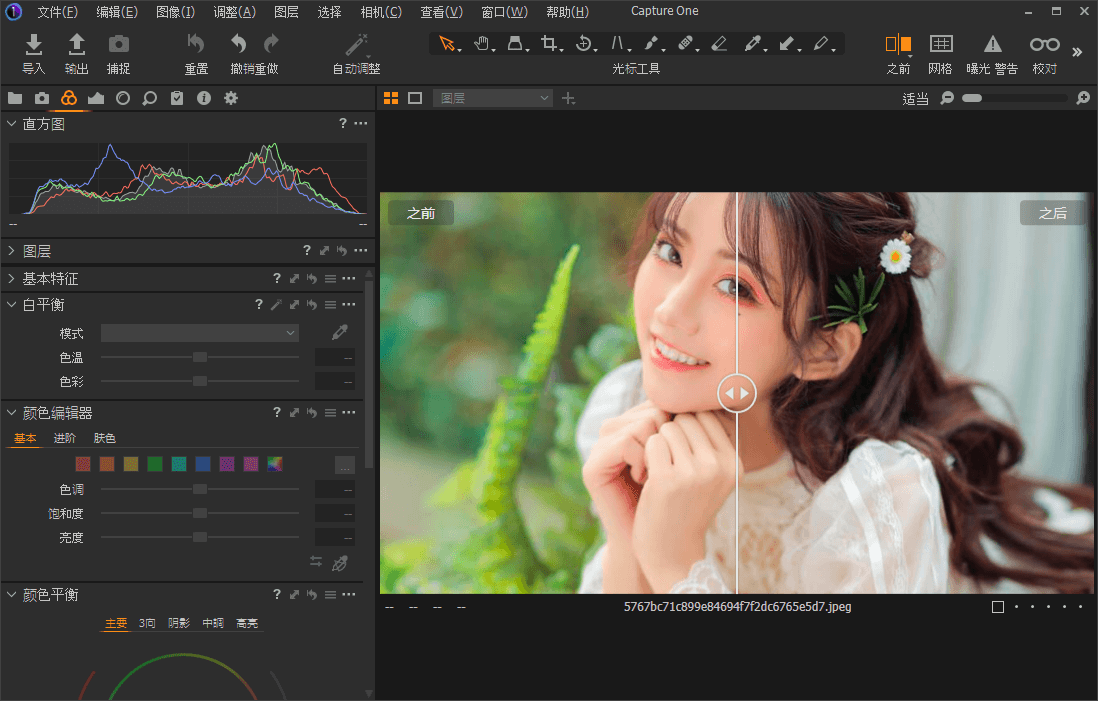Select the Rotate tool

point(583,43)
